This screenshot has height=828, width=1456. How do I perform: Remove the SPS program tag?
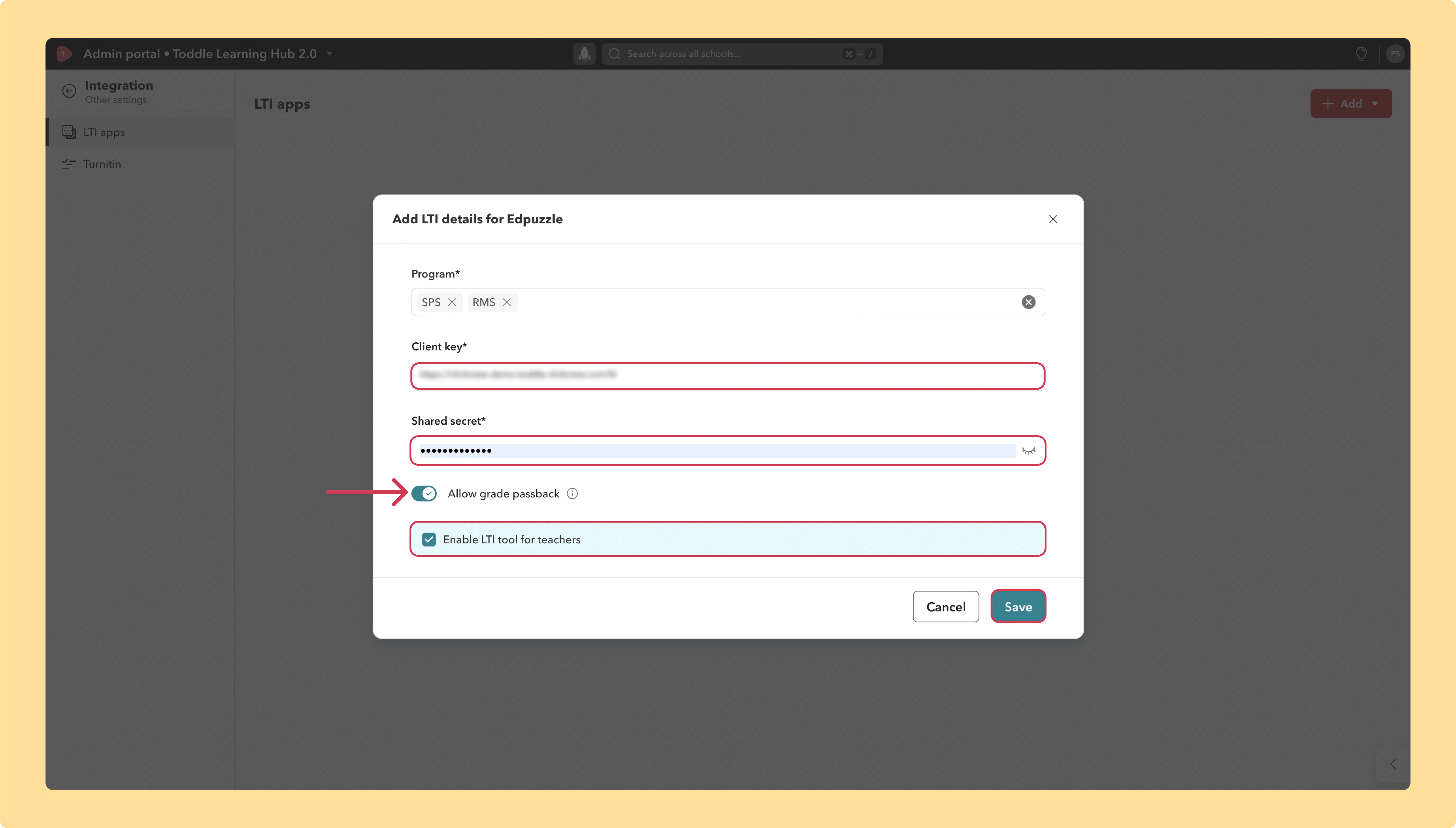pos(452,302)
